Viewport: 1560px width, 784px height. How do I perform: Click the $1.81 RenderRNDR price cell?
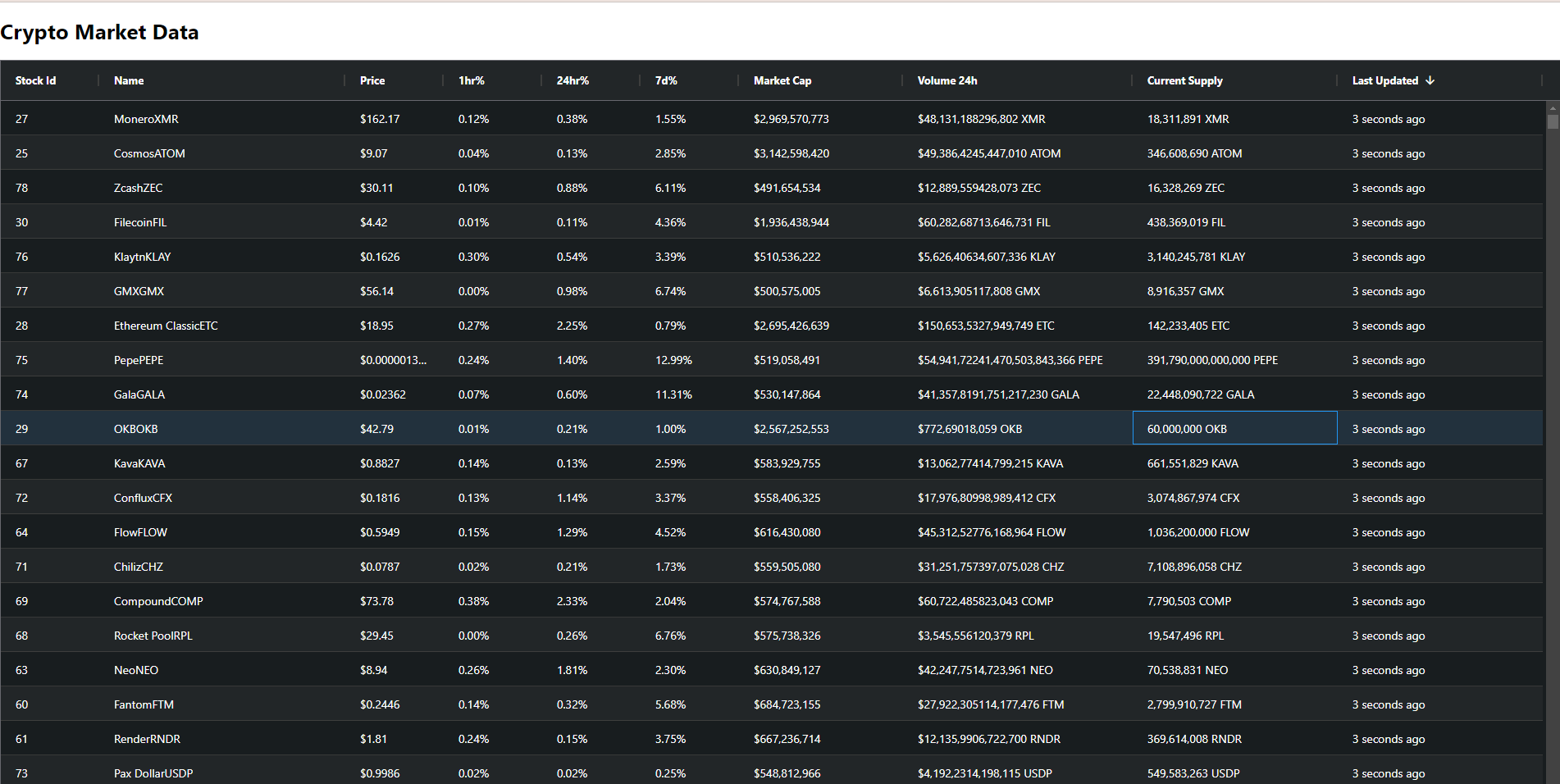click(395, 739)
